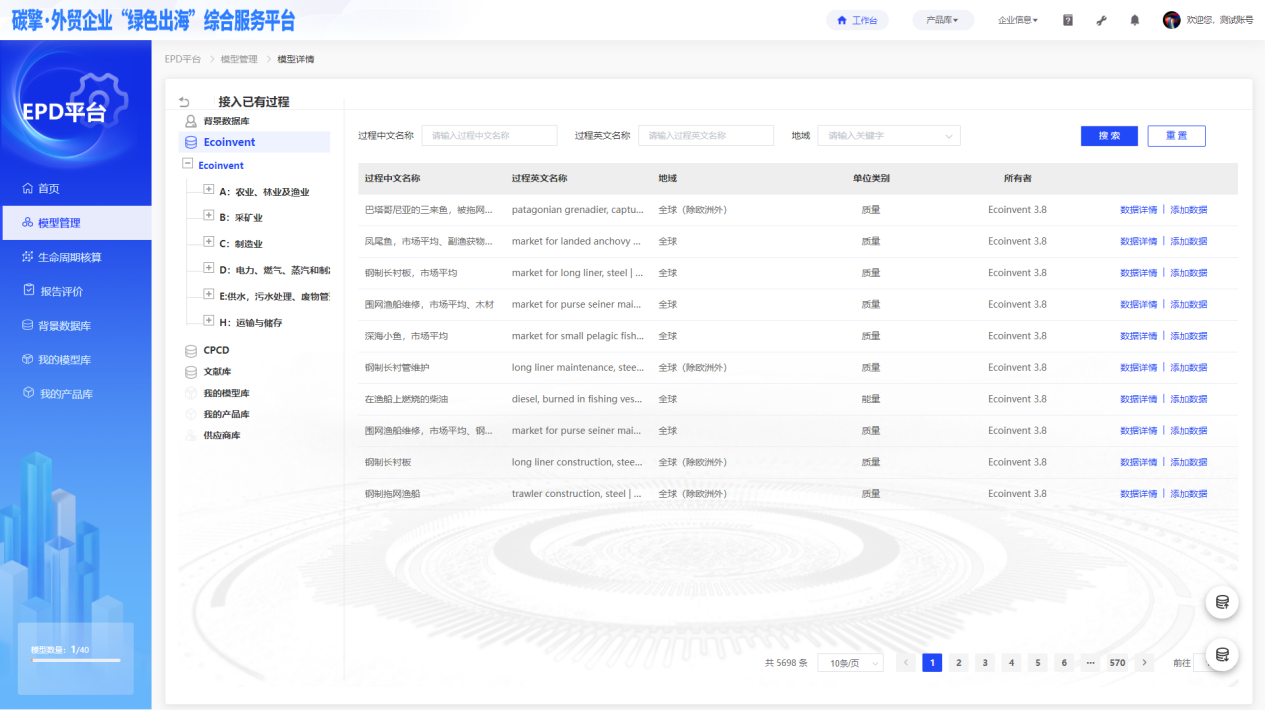Open the 地域 region dropdown

pos(888,135)
